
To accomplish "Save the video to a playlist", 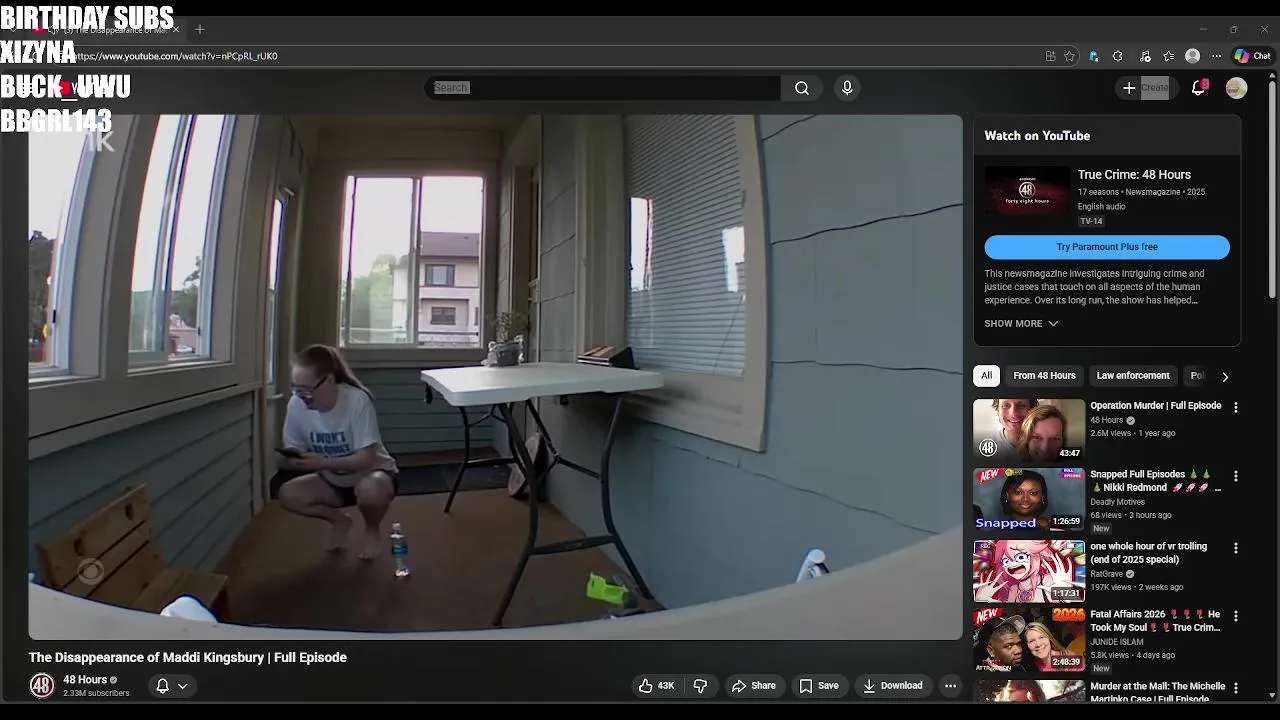I will (x=818, y=686).
